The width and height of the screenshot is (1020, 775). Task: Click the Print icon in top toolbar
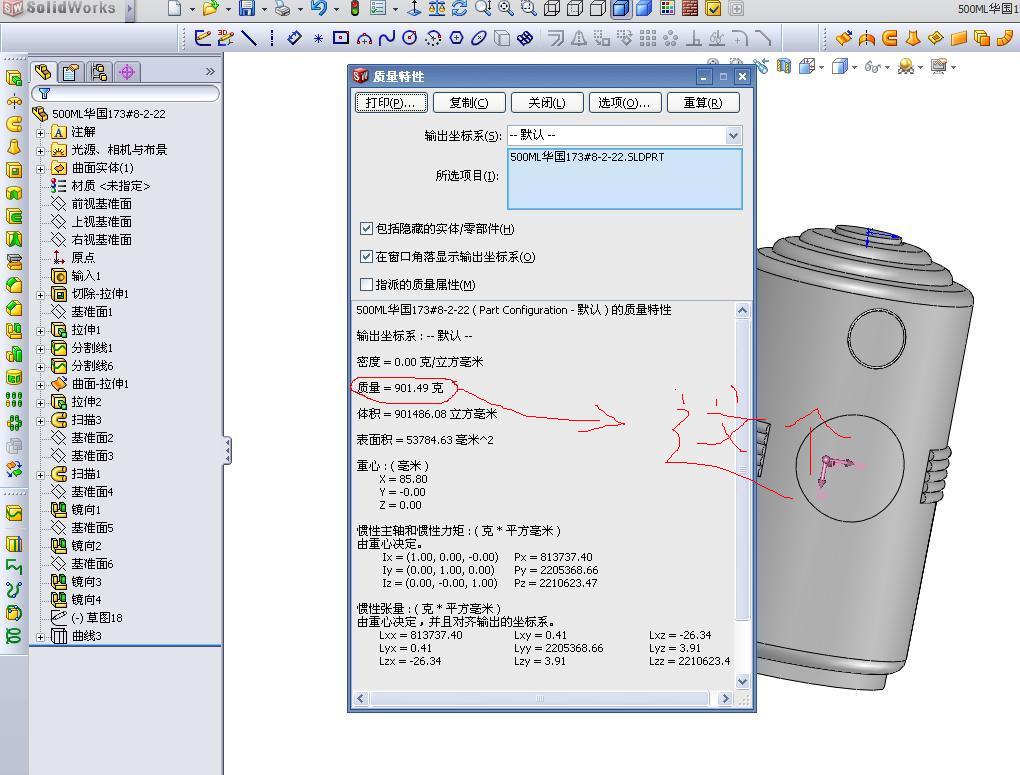[x=282, y=8]
